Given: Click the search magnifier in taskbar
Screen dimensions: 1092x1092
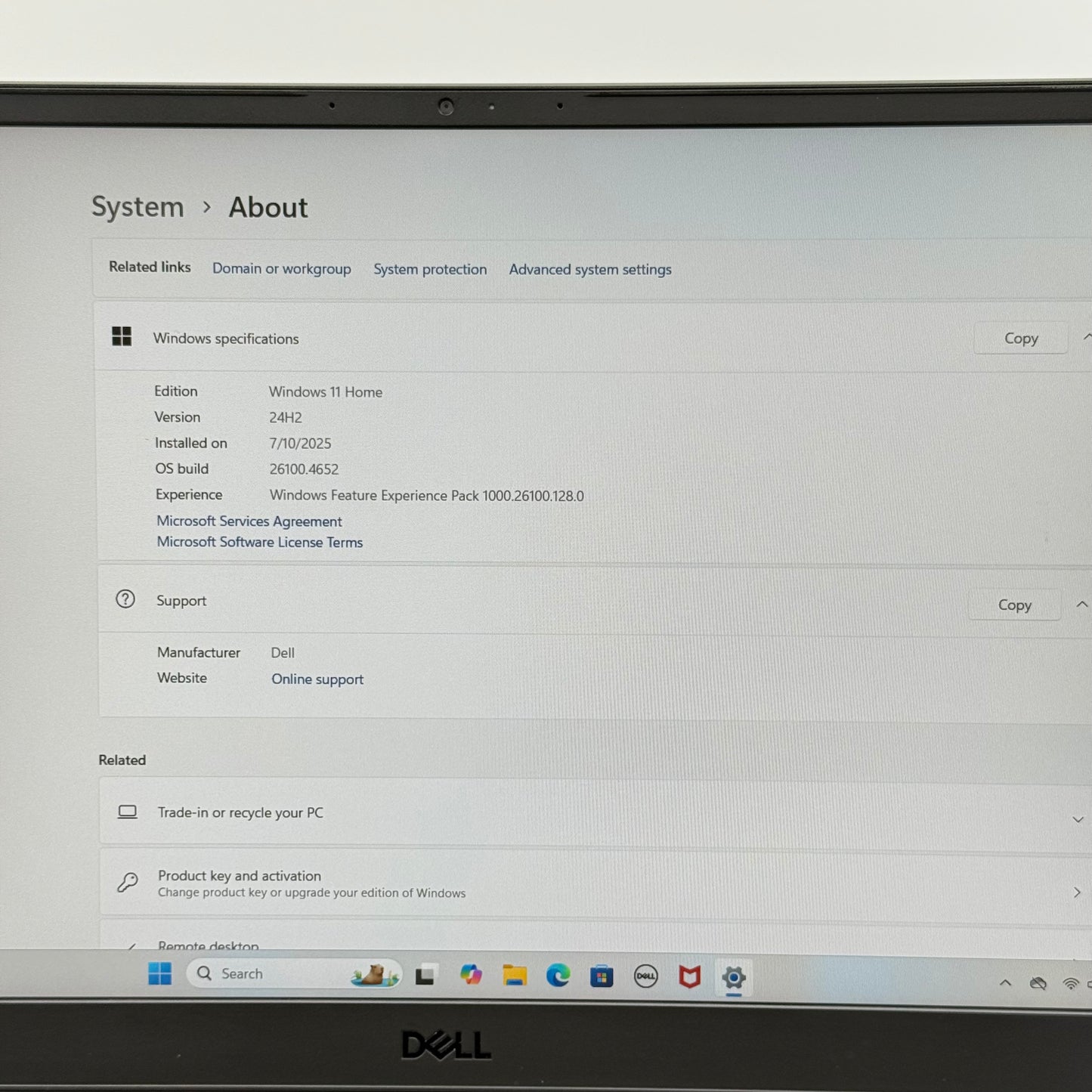Looking at the screenshot, I should [204, 973].
